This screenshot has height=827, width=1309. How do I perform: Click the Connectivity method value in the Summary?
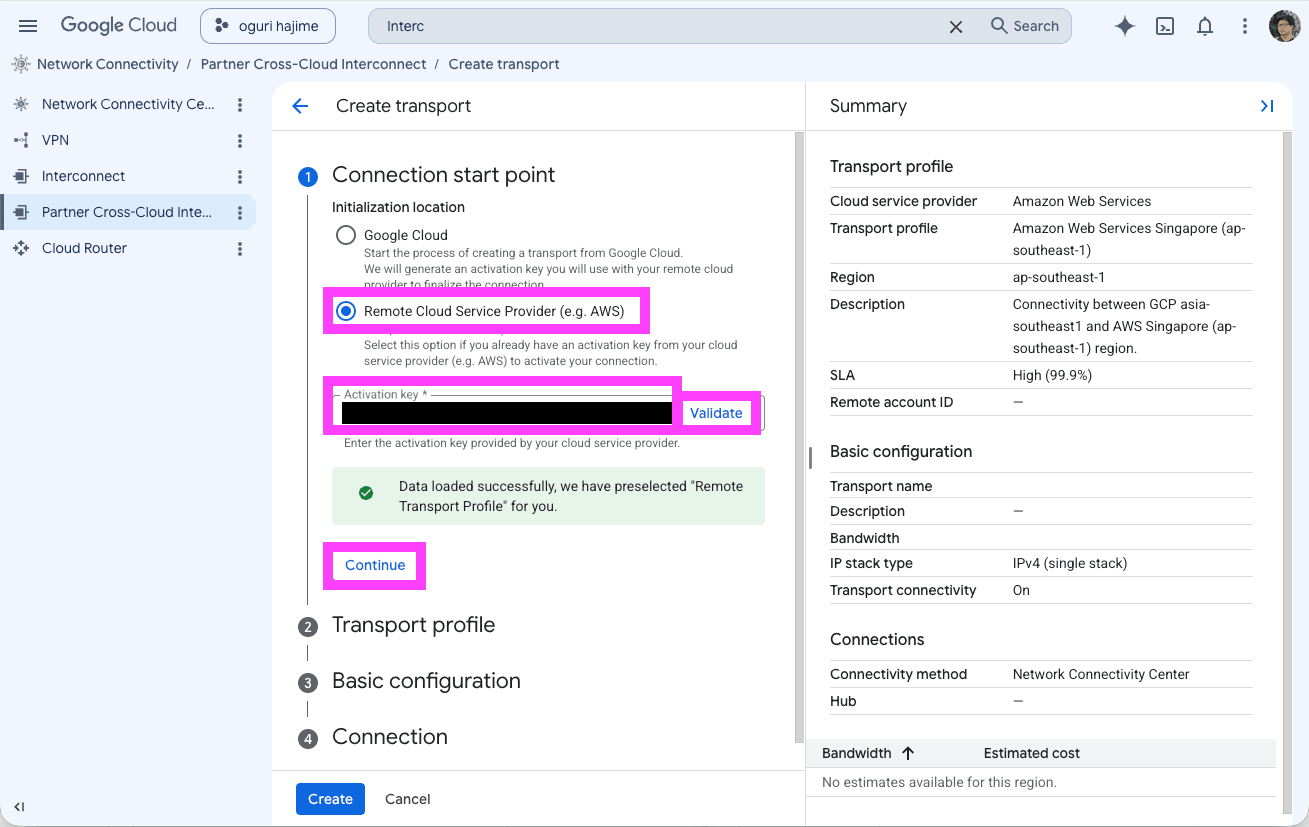(1101, 674)
